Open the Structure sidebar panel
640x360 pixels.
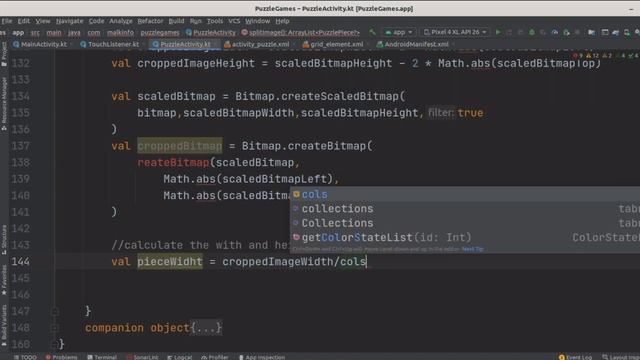(4, 240)
